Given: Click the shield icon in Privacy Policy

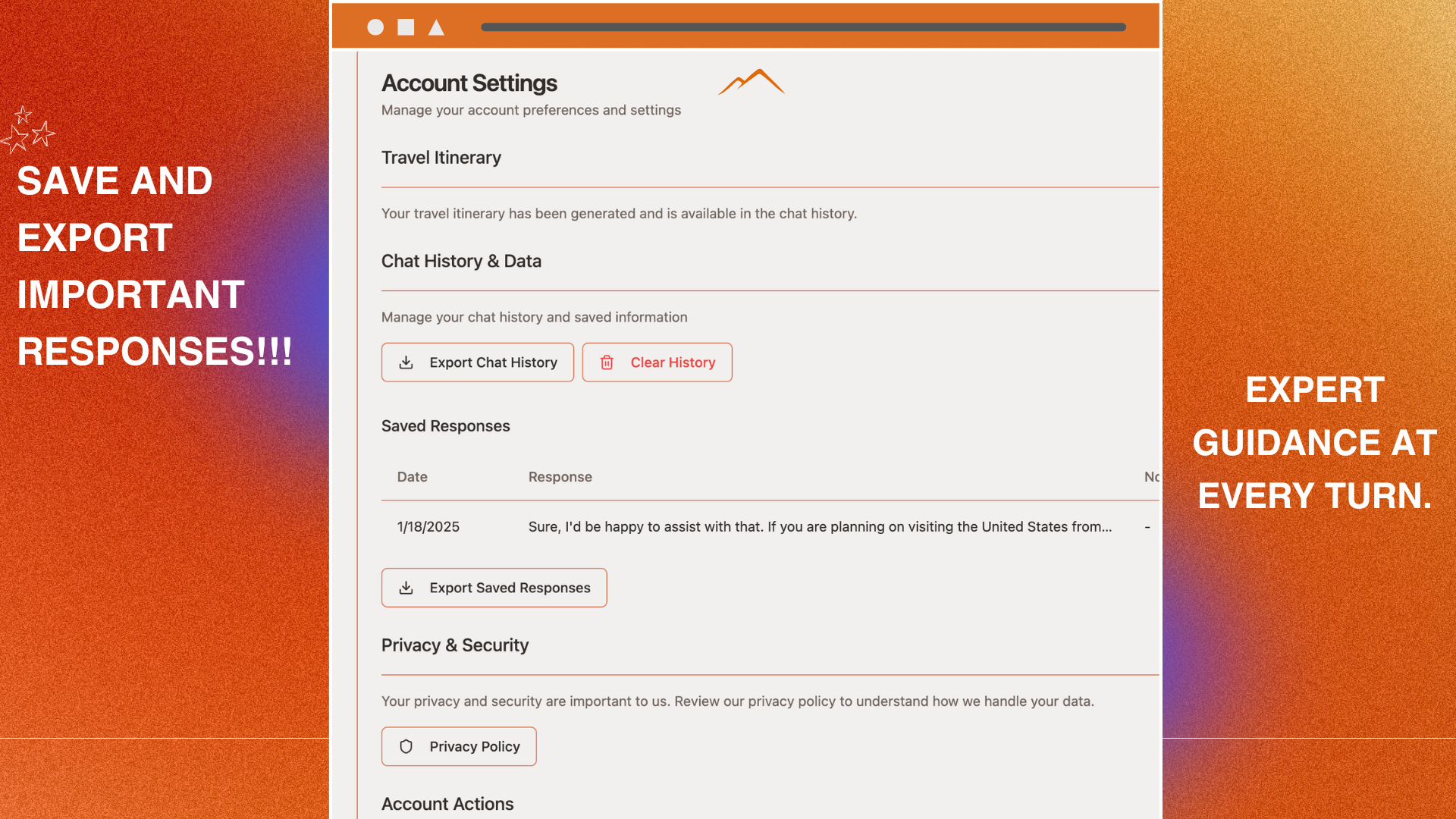Looking at the screenshot, I should pyautogui.click(x=406, y=746).
